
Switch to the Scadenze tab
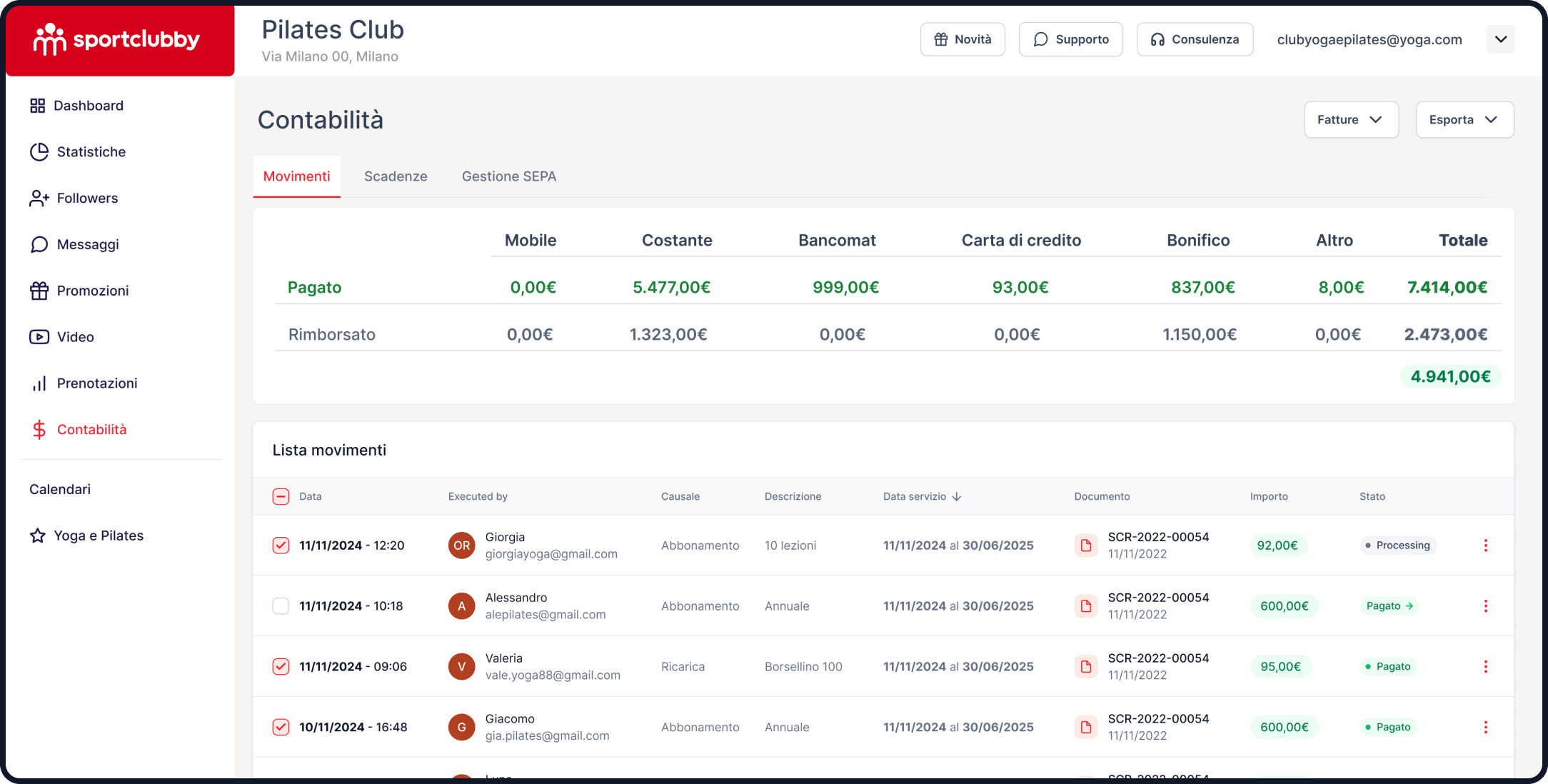pyautogui.click(x=396, y=176)
